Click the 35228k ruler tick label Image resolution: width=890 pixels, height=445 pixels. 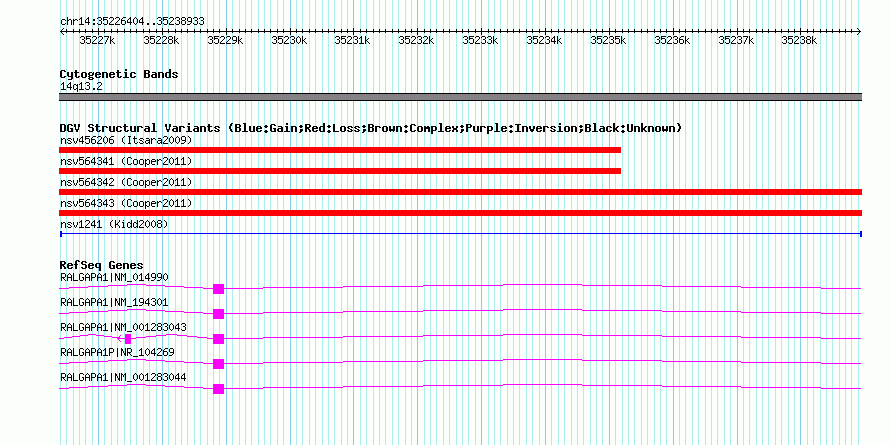161,40
